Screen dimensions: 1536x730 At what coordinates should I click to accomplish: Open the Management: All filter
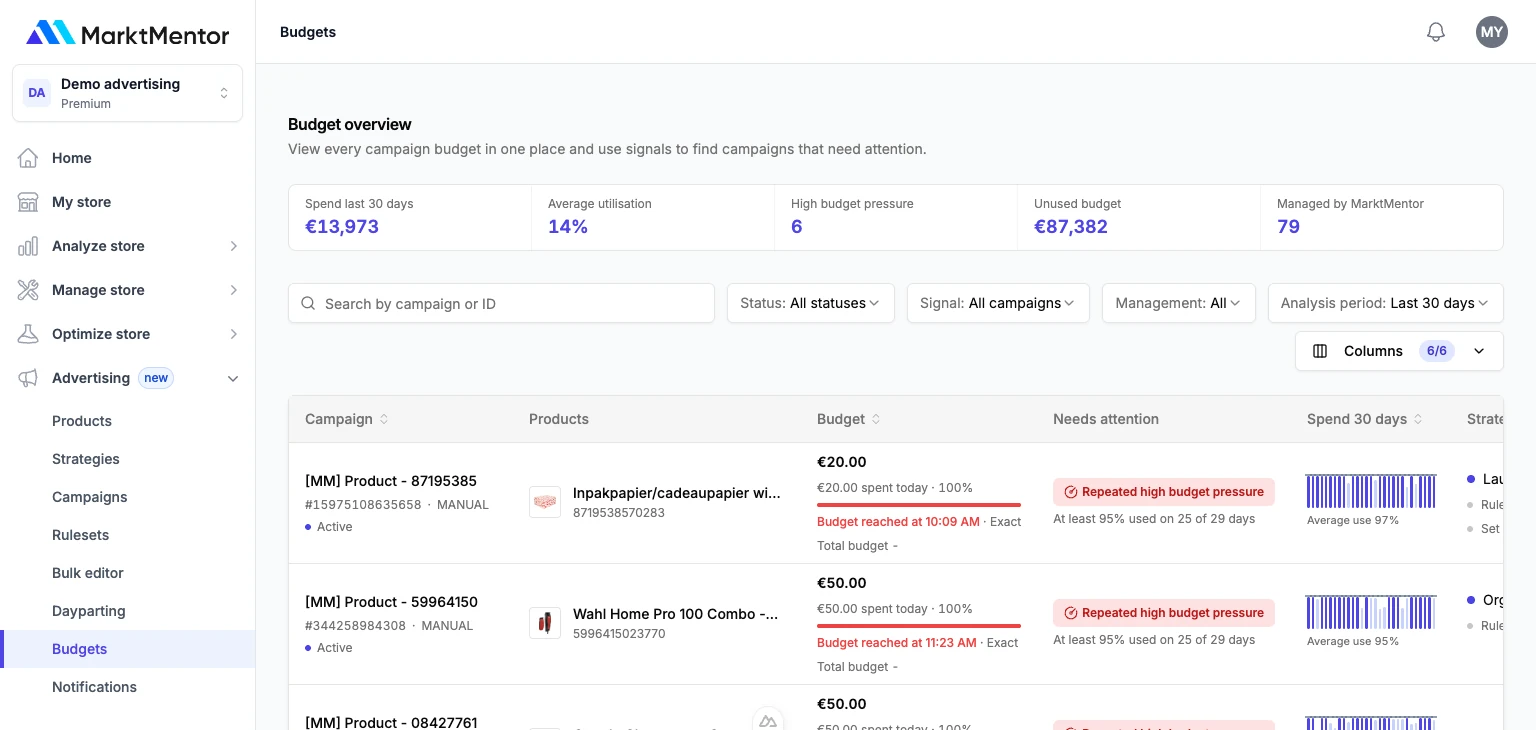(1179, 303)
